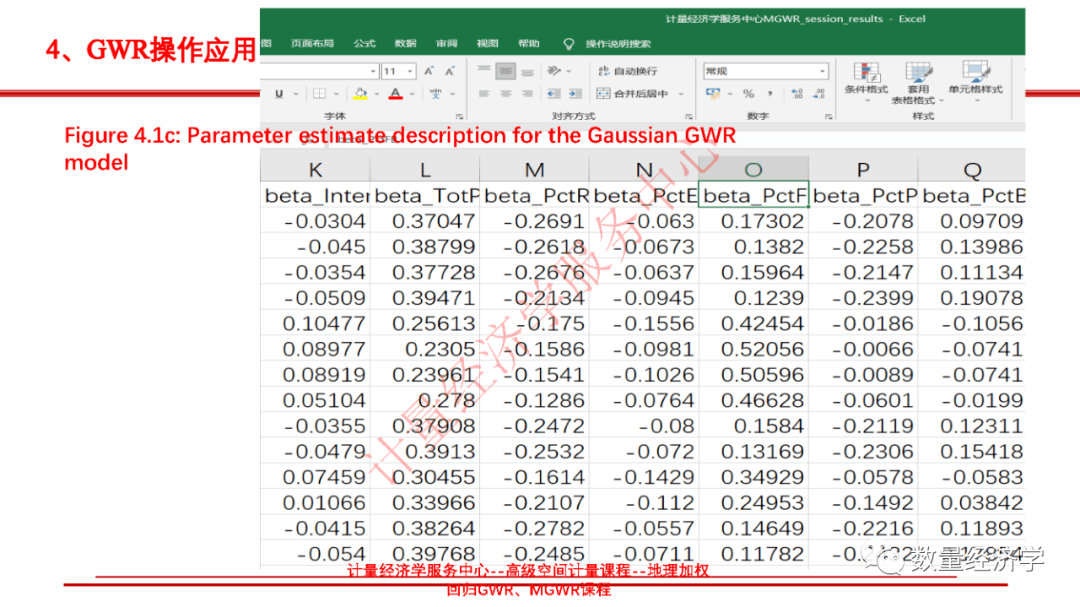Click the increase decimal places icon

796,94
